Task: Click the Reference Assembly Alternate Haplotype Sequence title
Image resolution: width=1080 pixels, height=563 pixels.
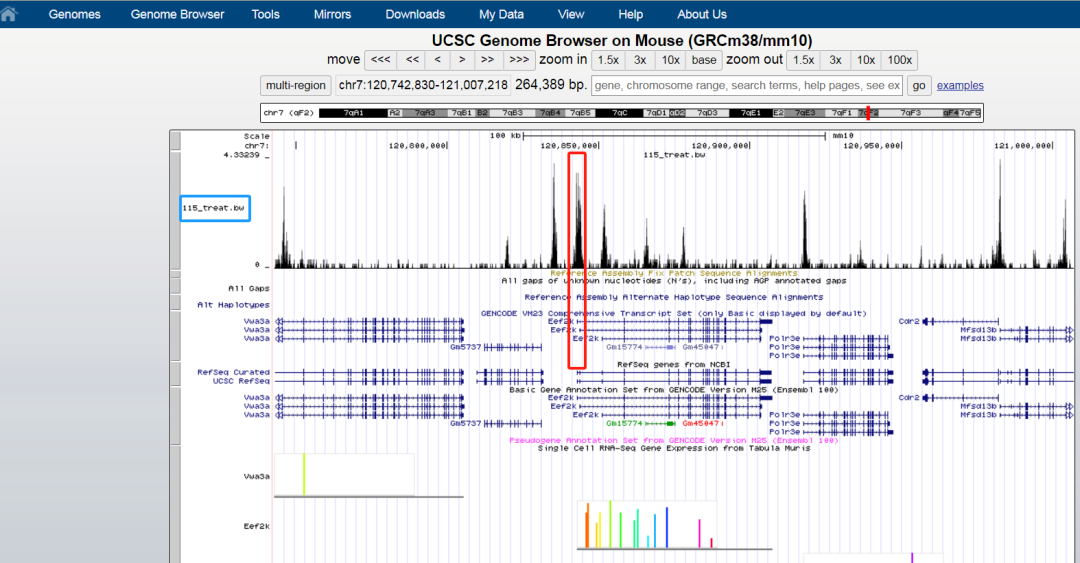Action: coord(674,297)
